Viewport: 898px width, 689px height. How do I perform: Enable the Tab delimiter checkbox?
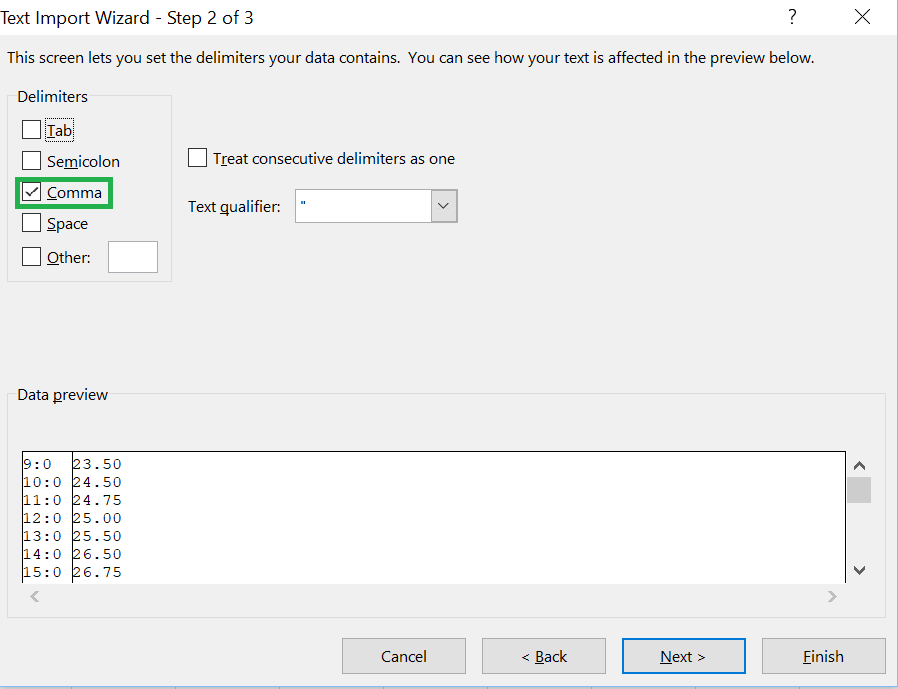tap(31, 129)
